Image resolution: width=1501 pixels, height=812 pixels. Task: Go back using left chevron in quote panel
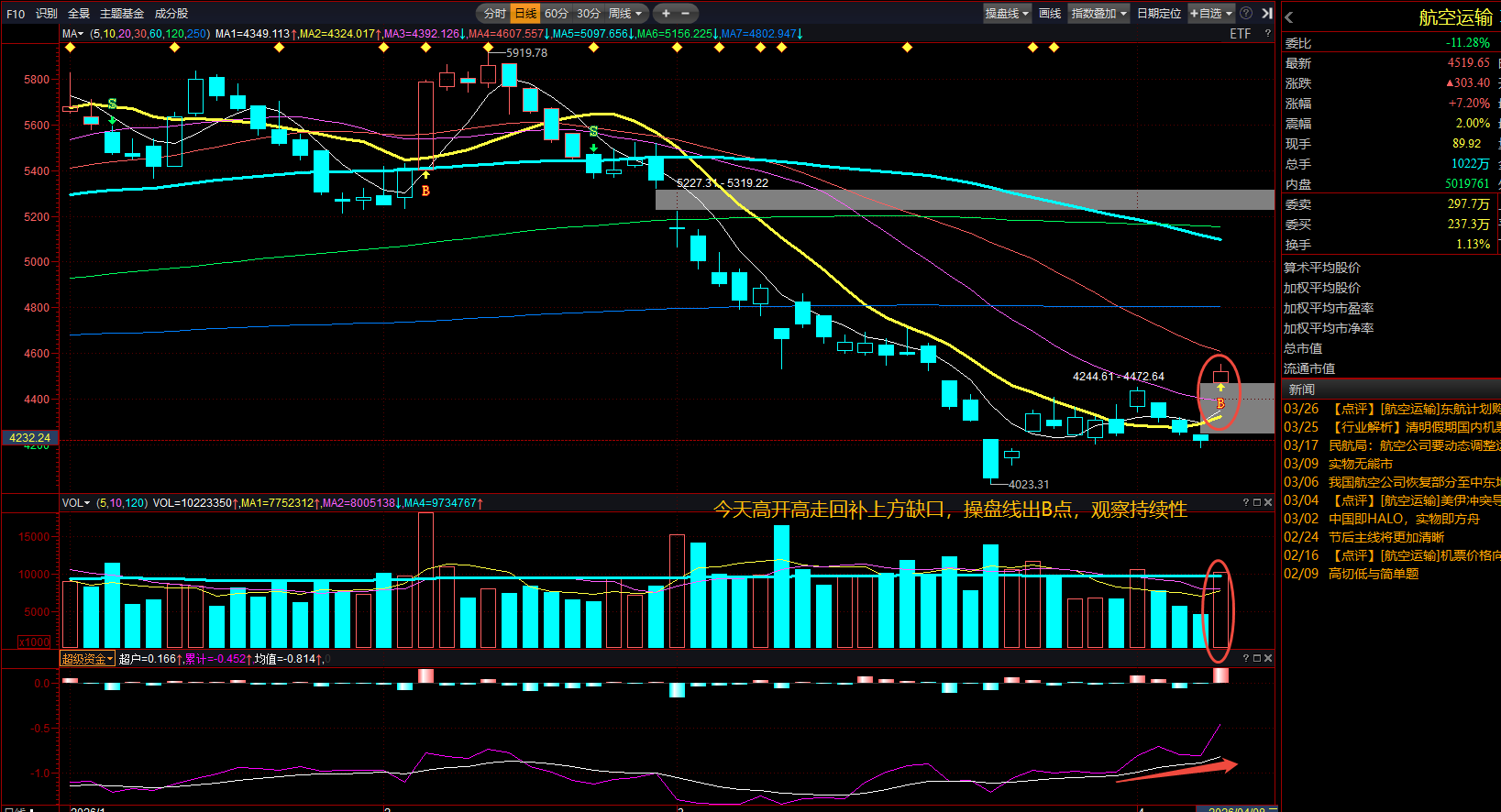point(1289,17)
